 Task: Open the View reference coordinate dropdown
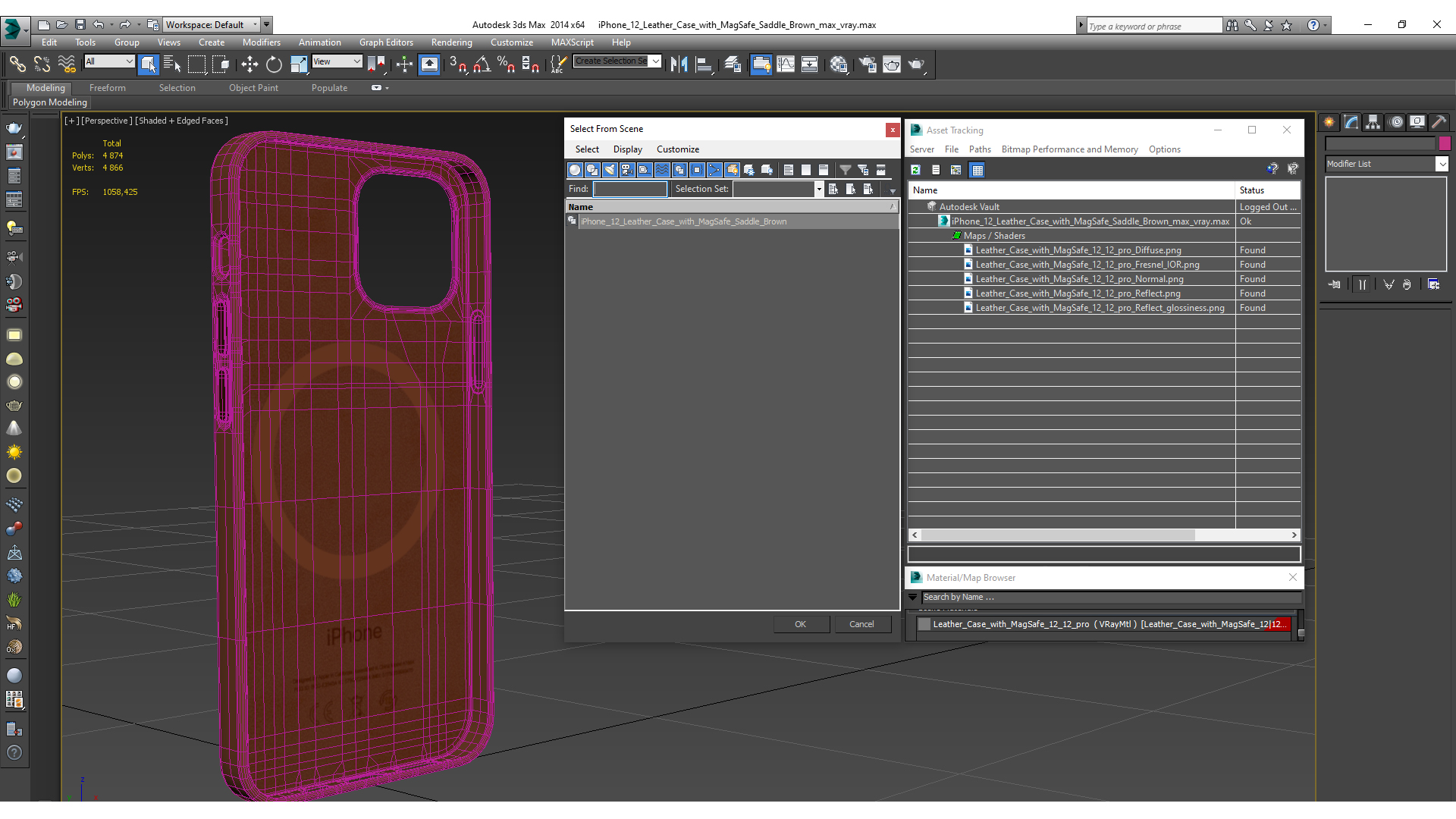(x=337, y=61)
